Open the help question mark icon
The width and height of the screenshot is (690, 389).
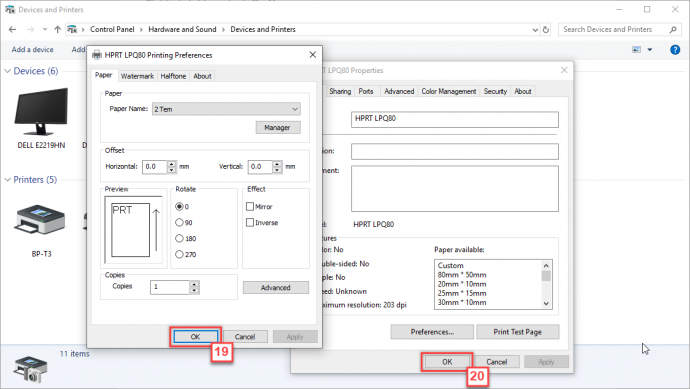675,50
